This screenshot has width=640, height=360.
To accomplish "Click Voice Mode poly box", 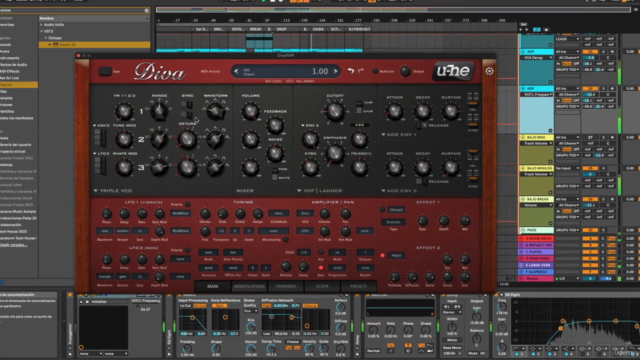I will click(209, 252).
